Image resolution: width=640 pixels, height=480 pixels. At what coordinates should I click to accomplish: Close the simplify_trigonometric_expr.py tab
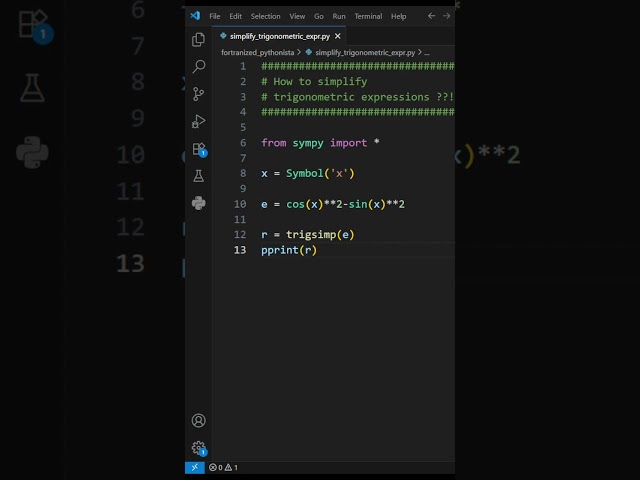click(x=338, y=36)
